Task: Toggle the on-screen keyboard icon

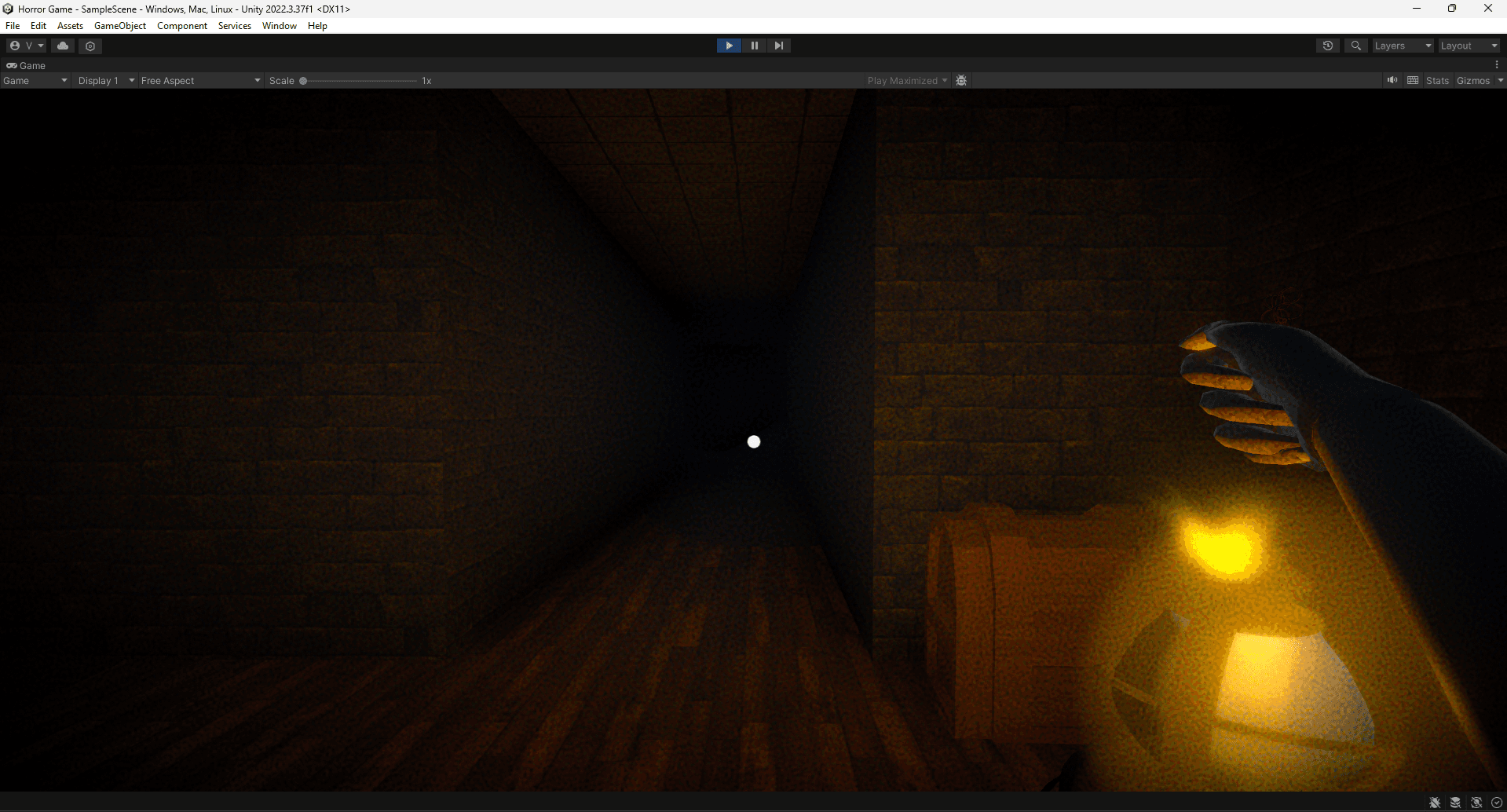Action: click(x=1414, y=79)
